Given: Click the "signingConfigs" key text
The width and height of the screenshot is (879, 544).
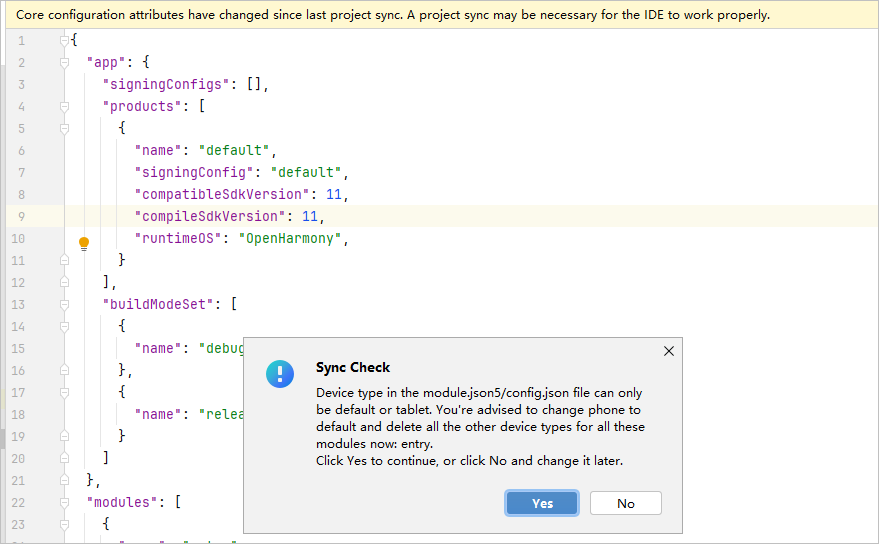Looking at the screenshot, I should pyautogui.click(x=166, y=84).
